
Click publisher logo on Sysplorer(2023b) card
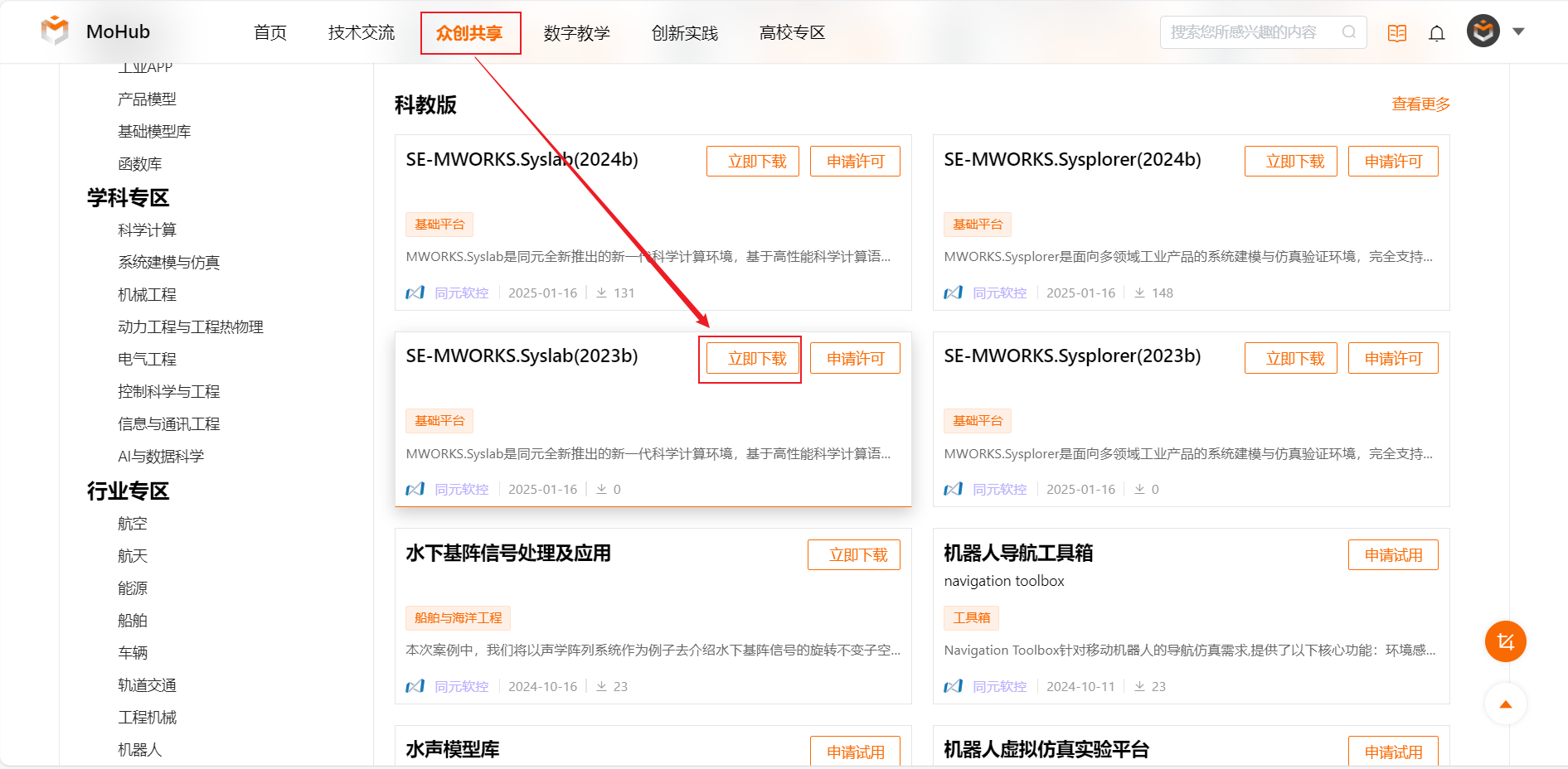pyautogui.click(x=954, y=489)
